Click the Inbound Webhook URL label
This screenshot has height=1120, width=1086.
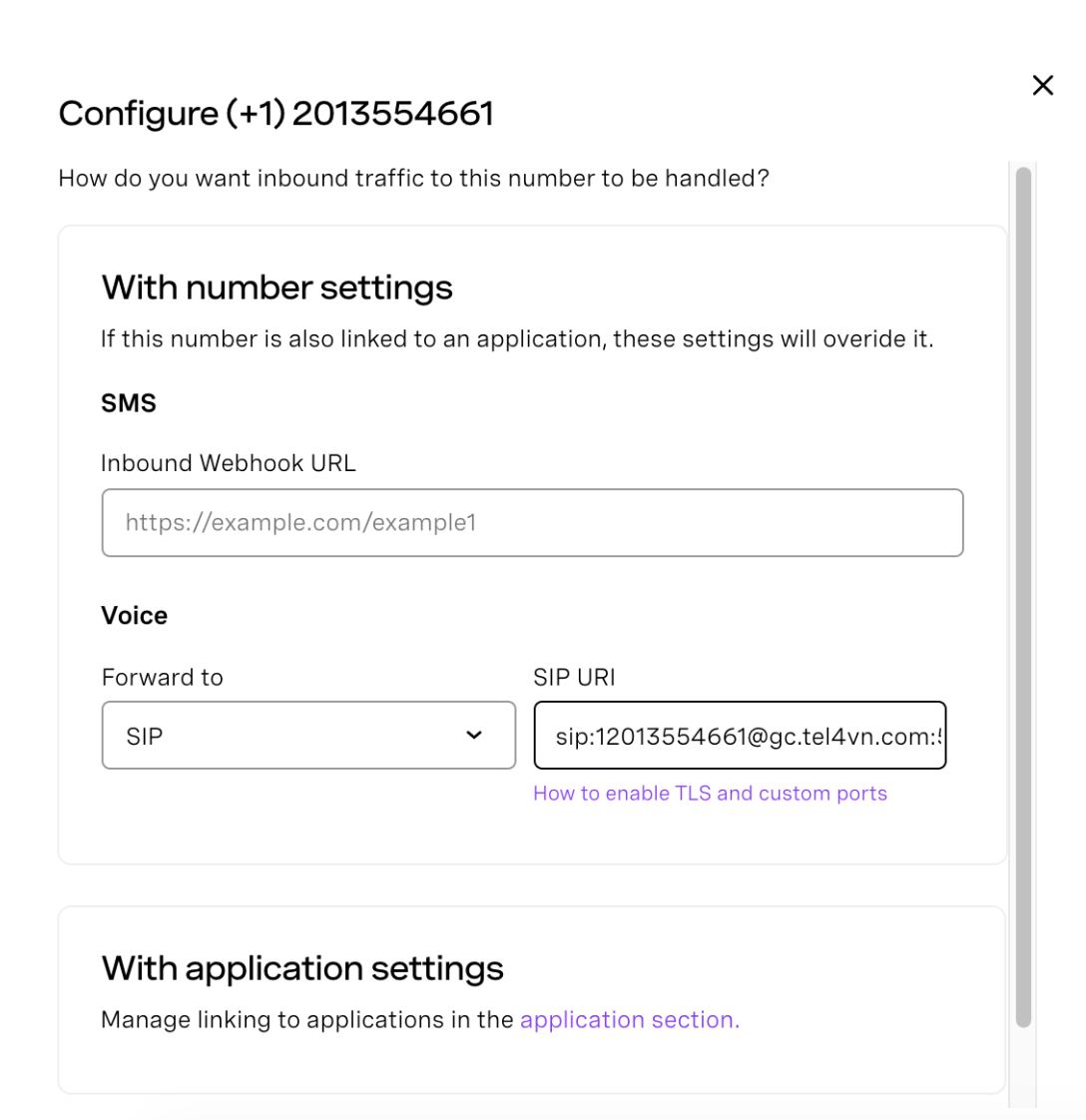click(229, 463)
